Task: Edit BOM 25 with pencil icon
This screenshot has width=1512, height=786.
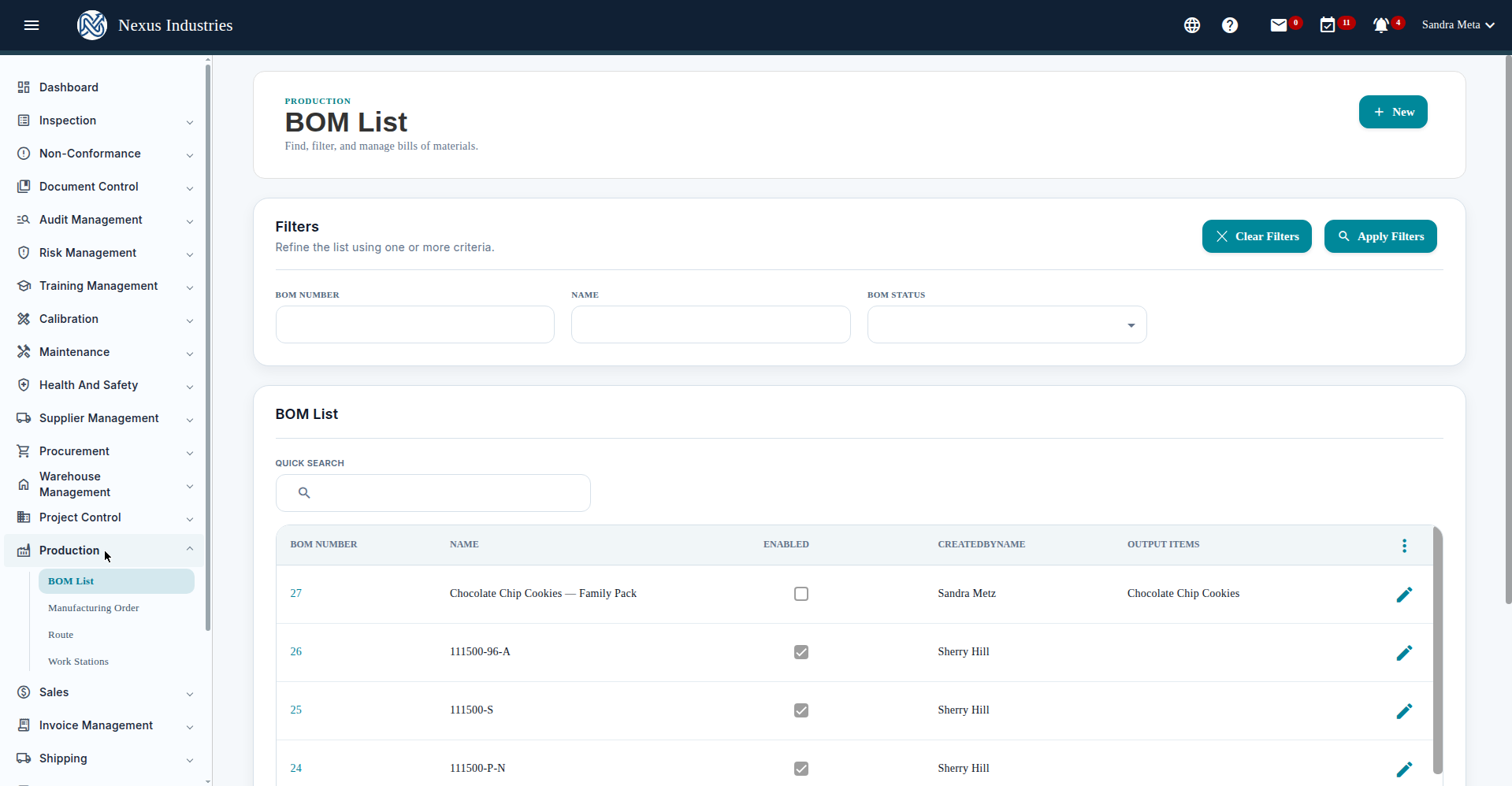Action: pos(1404,711)
